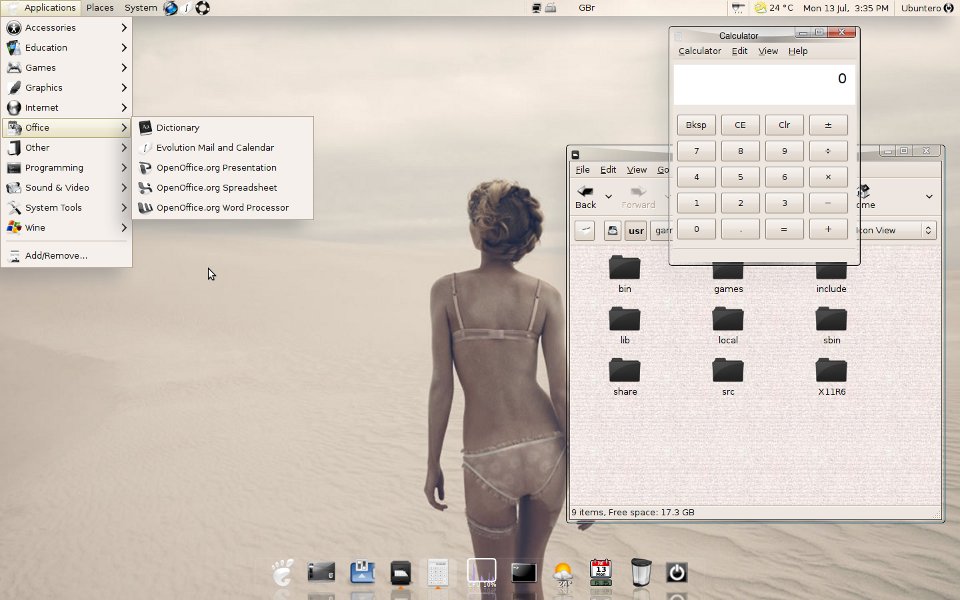Click the help lifesaver icon in top panel
The height and width of the screenshot is (600, 960).
[203, 8]
